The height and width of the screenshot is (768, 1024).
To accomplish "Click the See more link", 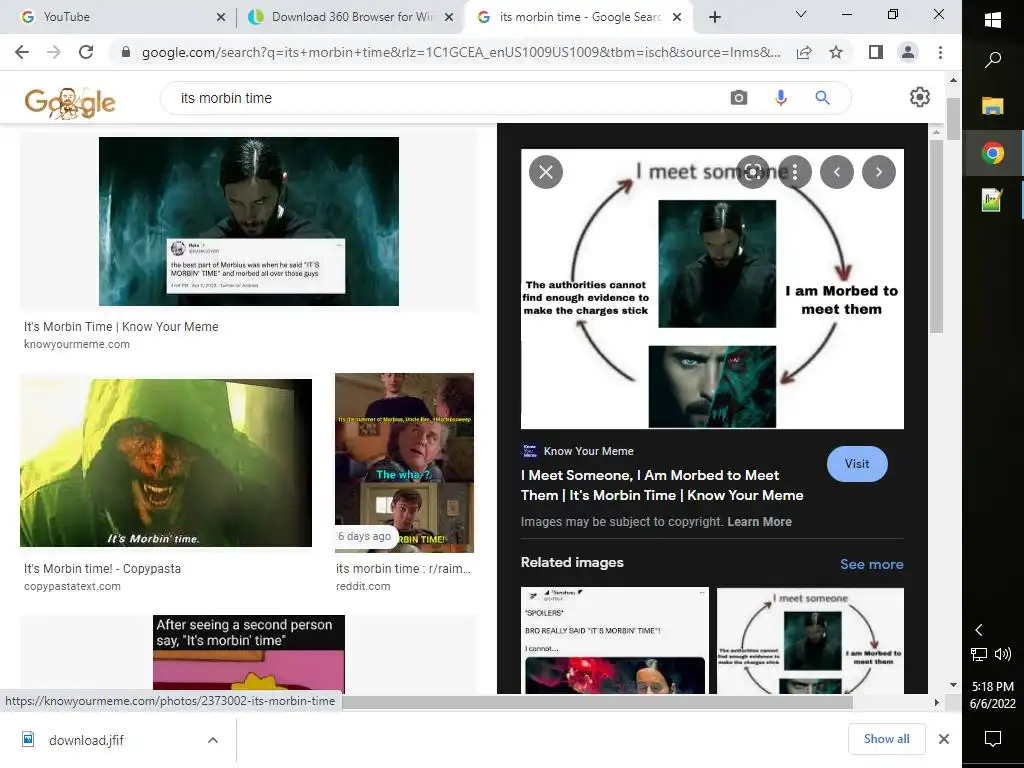I will 871,564.
